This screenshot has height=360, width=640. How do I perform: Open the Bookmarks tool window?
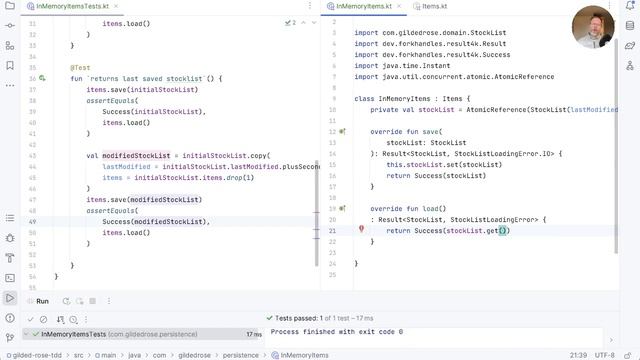pos(10,65)
